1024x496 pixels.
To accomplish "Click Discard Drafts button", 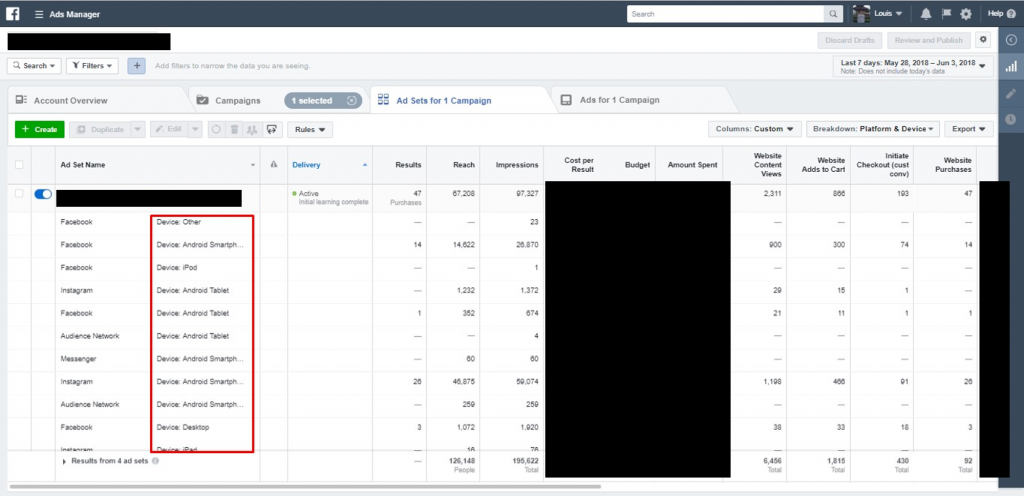I will 850,40.
